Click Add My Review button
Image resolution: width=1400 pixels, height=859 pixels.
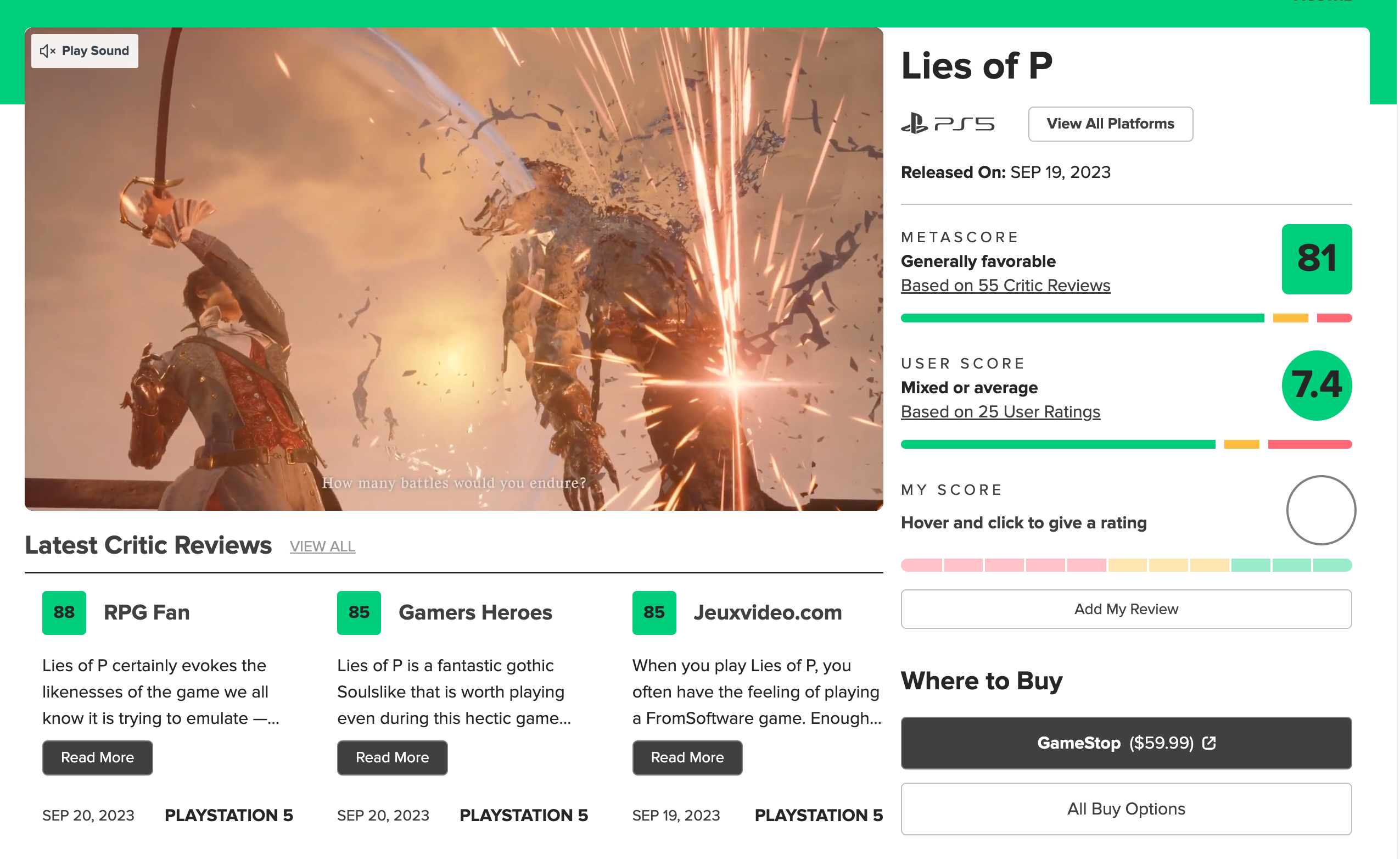[x=1125, y=609]
